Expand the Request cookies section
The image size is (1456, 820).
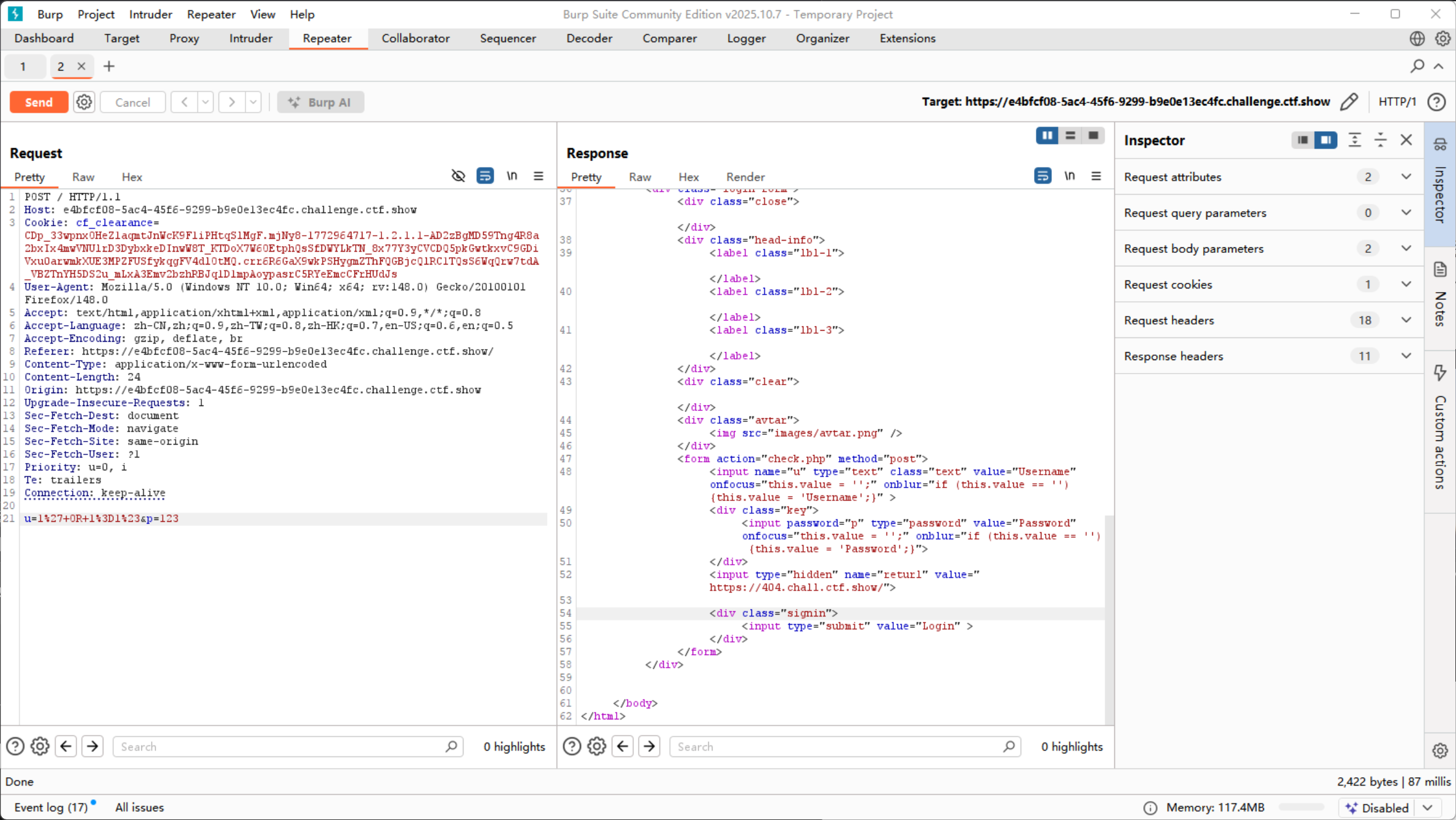[x=1406, y=284]
